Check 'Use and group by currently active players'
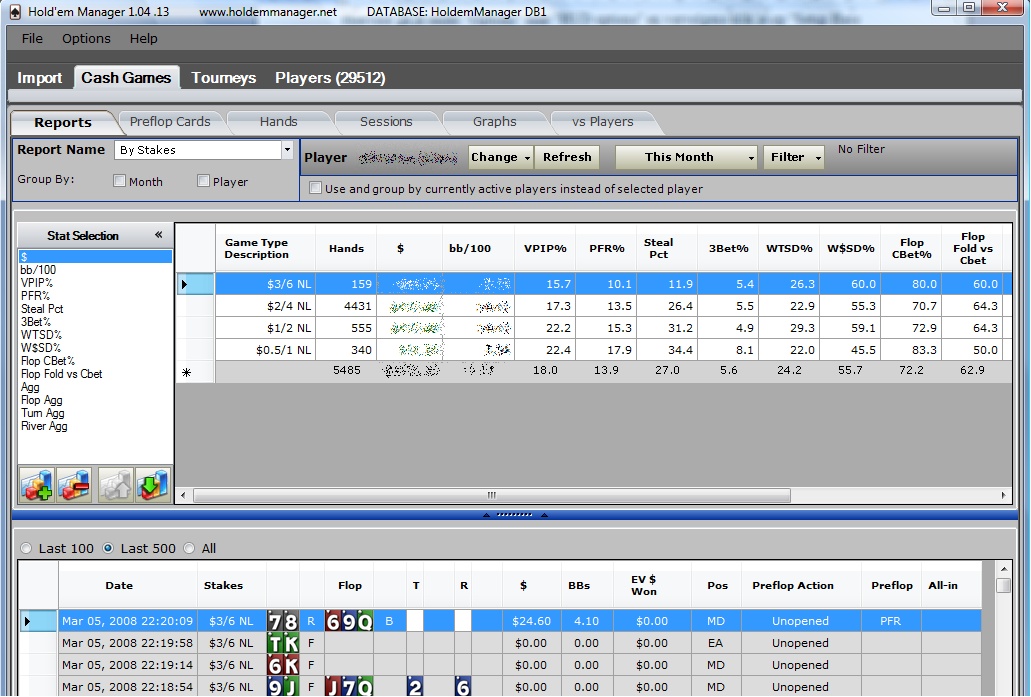The height and width of the screenshot is (697, 1031). coord(316,188)
